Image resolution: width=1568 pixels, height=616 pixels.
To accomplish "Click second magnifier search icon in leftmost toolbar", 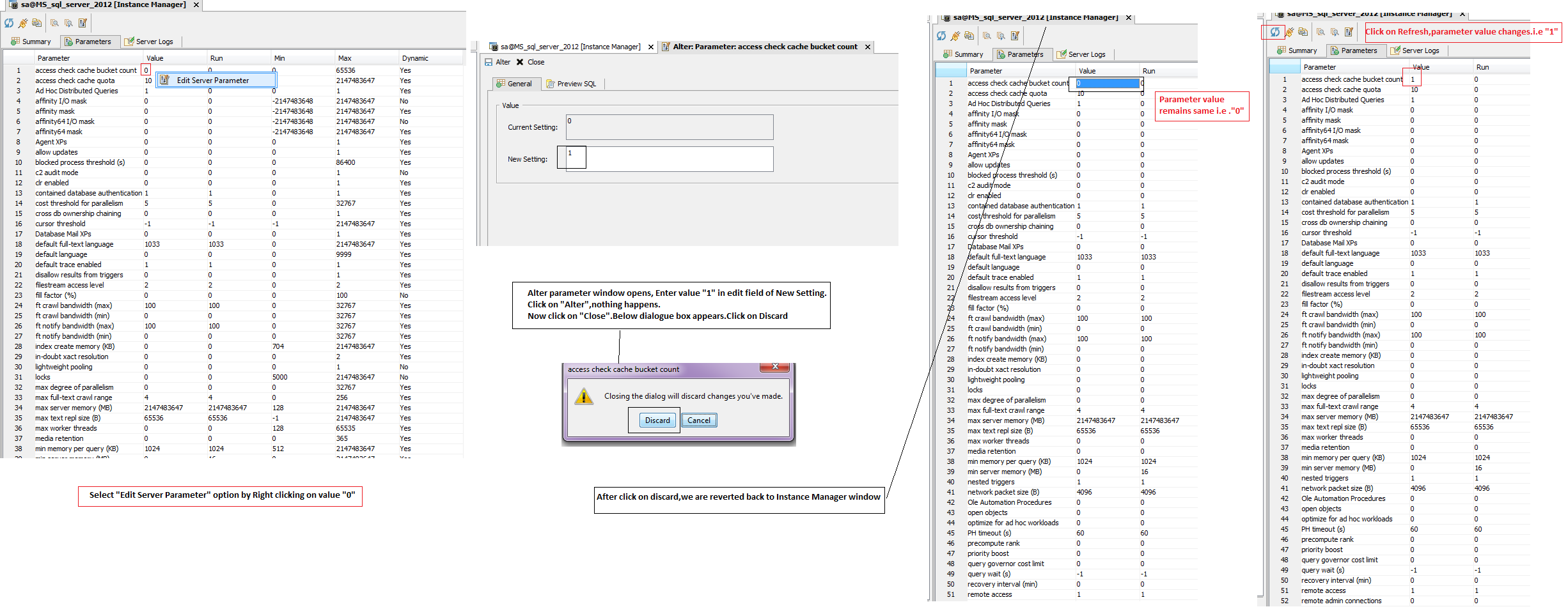I will click(68, 23).
